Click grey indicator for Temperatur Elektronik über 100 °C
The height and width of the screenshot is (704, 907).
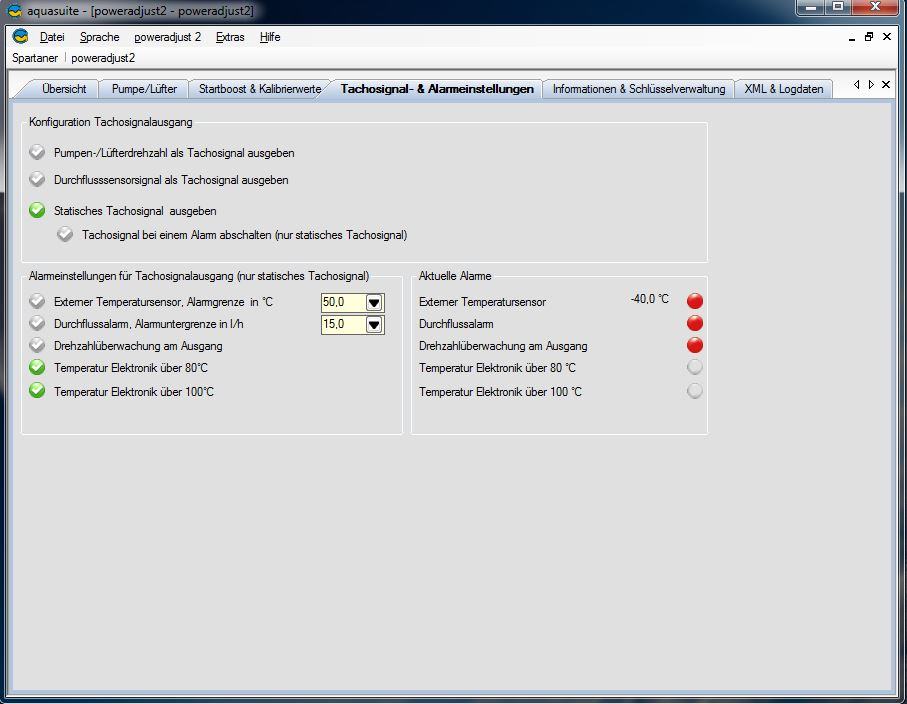695,390
